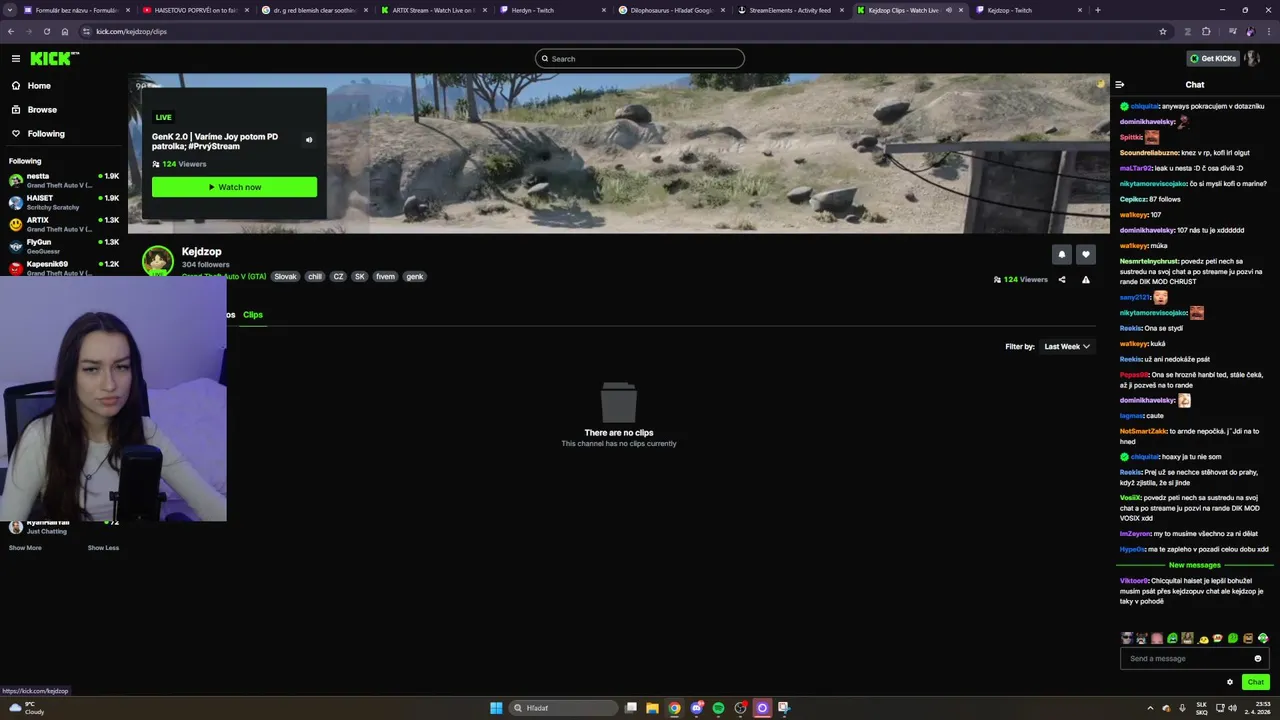The width and height of the screenshot is (1280, 720).
Task: Select the genk tag
Action: (415, 277)
